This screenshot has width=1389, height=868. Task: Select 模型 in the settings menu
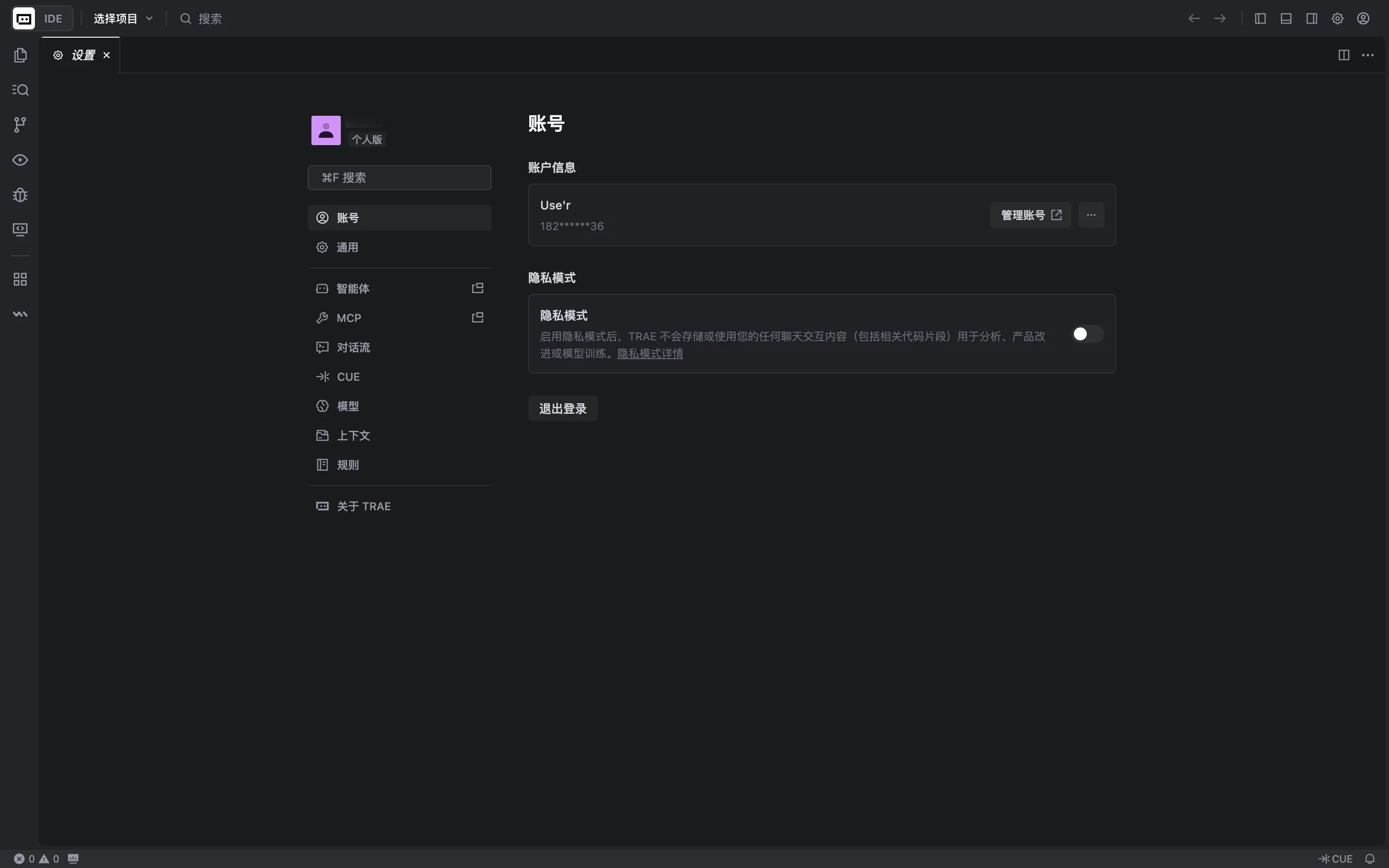click(x=347, y=406)
